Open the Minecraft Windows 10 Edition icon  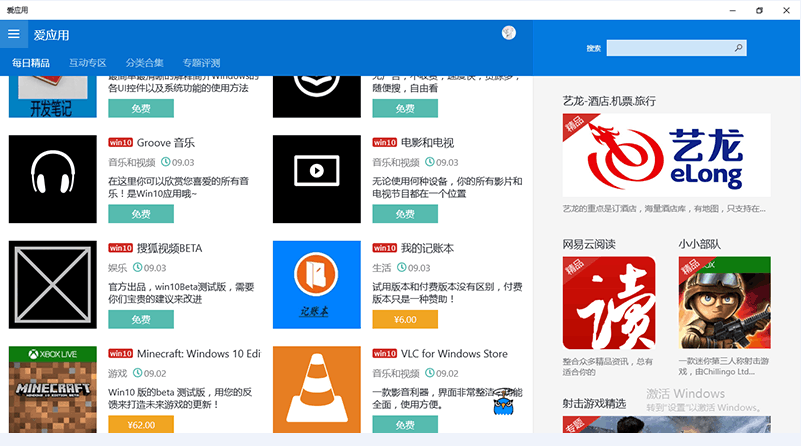click(x=52, y=389)
